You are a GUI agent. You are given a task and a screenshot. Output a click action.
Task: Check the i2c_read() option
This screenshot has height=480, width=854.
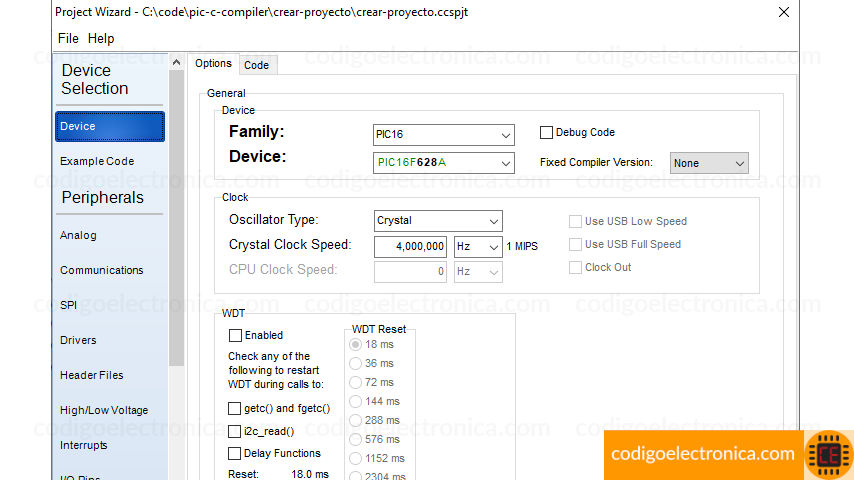tap(234, 431)
